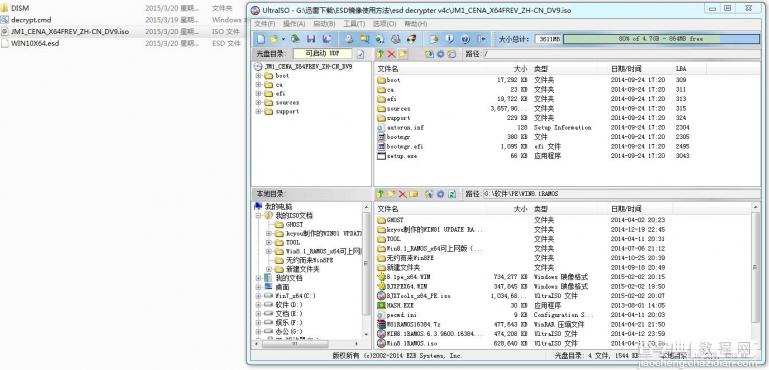The image size is (769, 370).
Task: Click the green Up arrow in local pane toolbar
Action: pyautogui.click(x=380, y=194)
